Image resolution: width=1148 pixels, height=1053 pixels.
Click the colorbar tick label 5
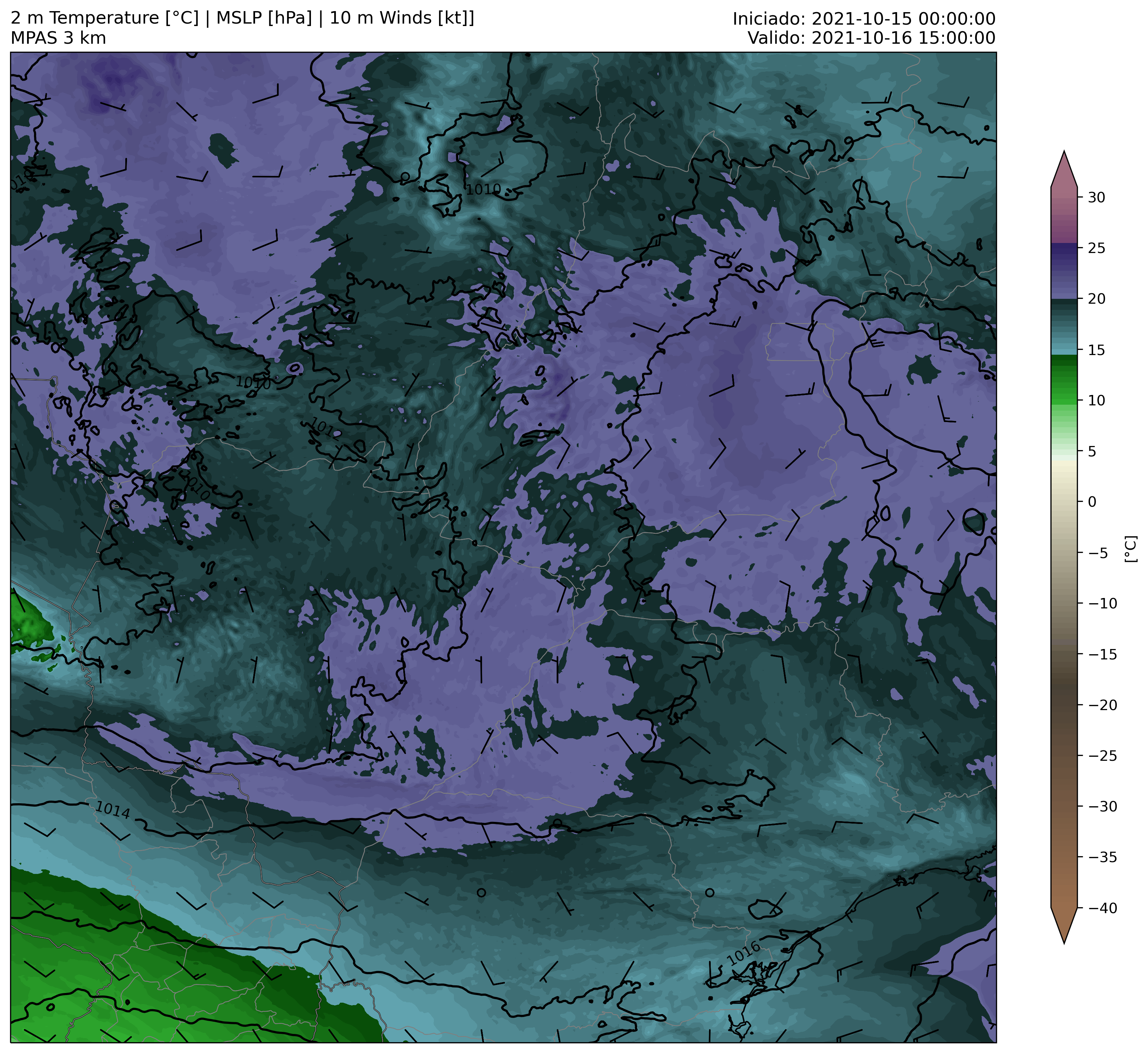(1091, 451)
